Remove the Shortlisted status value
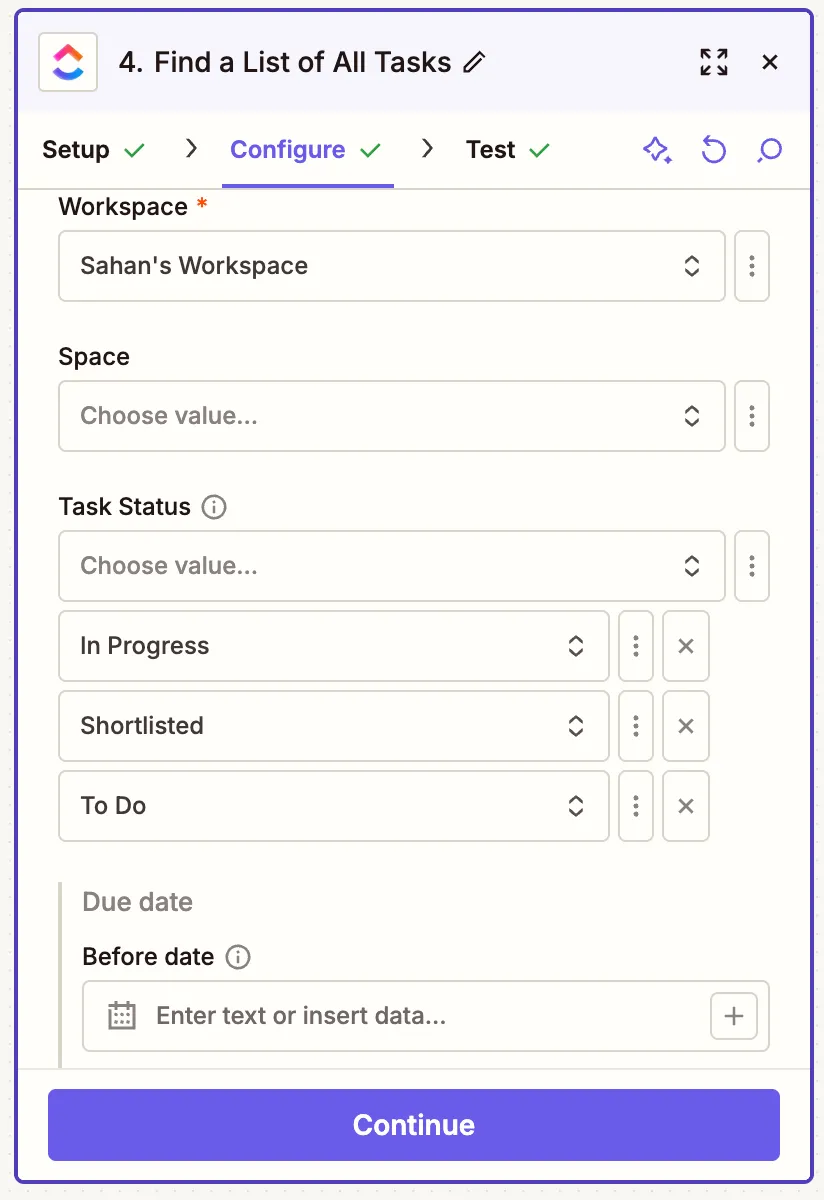 (x=686, y=726)
